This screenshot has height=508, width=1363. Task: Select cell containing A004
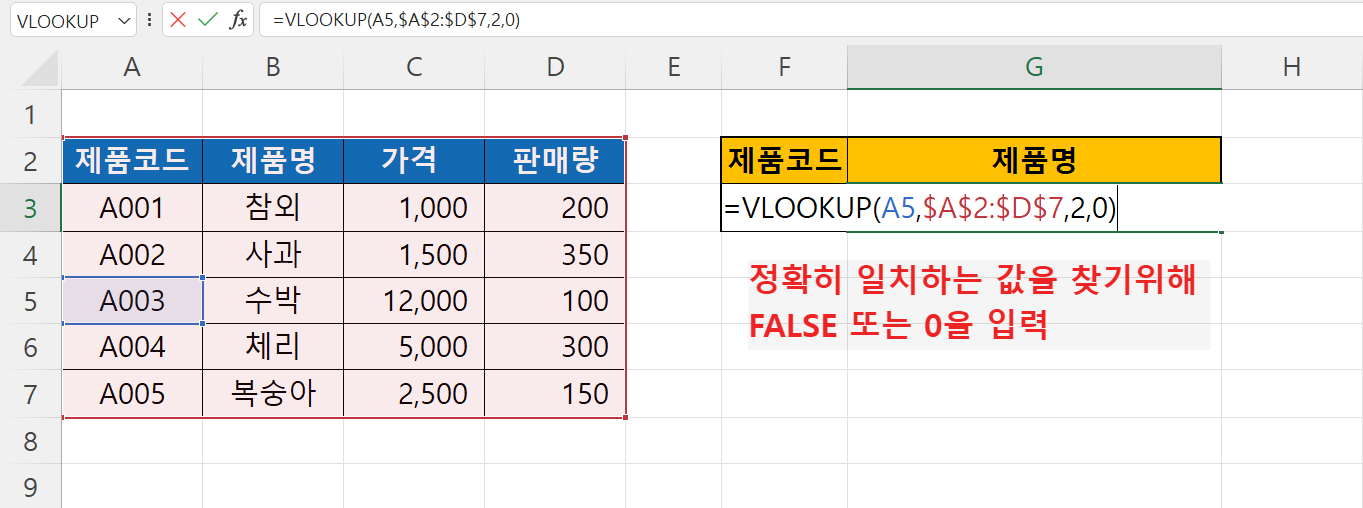pos(132,347)
